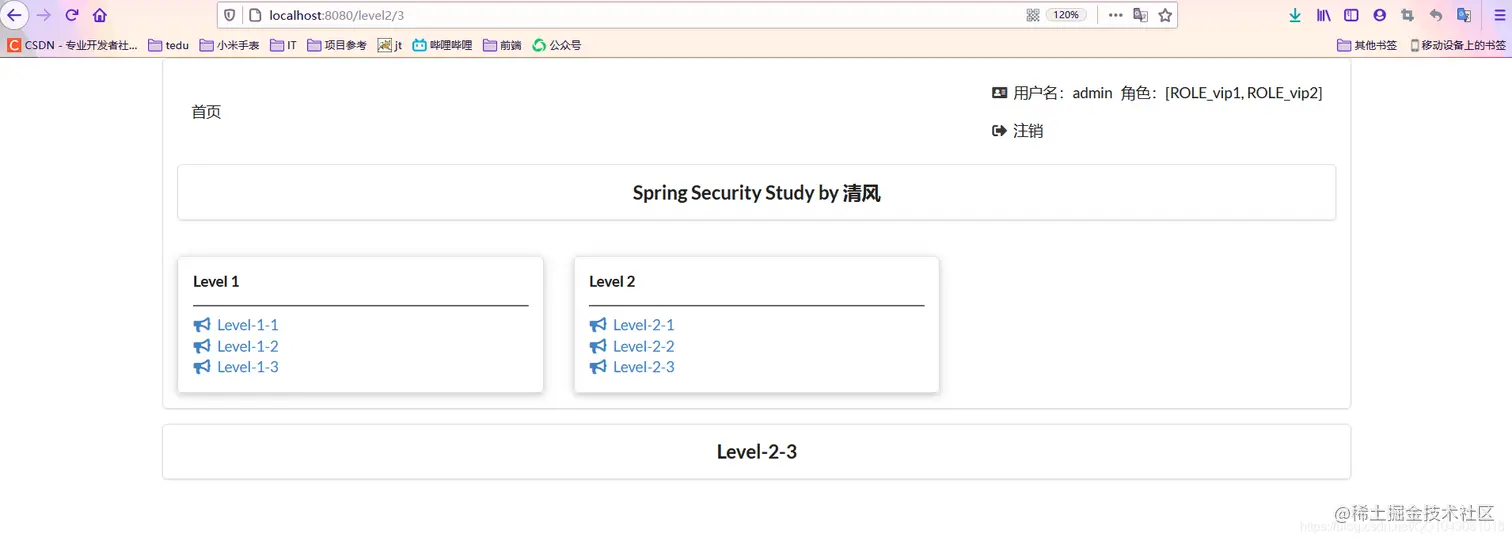Click the Level 1 card title
Screen dimensions: 1512x541
216,282
